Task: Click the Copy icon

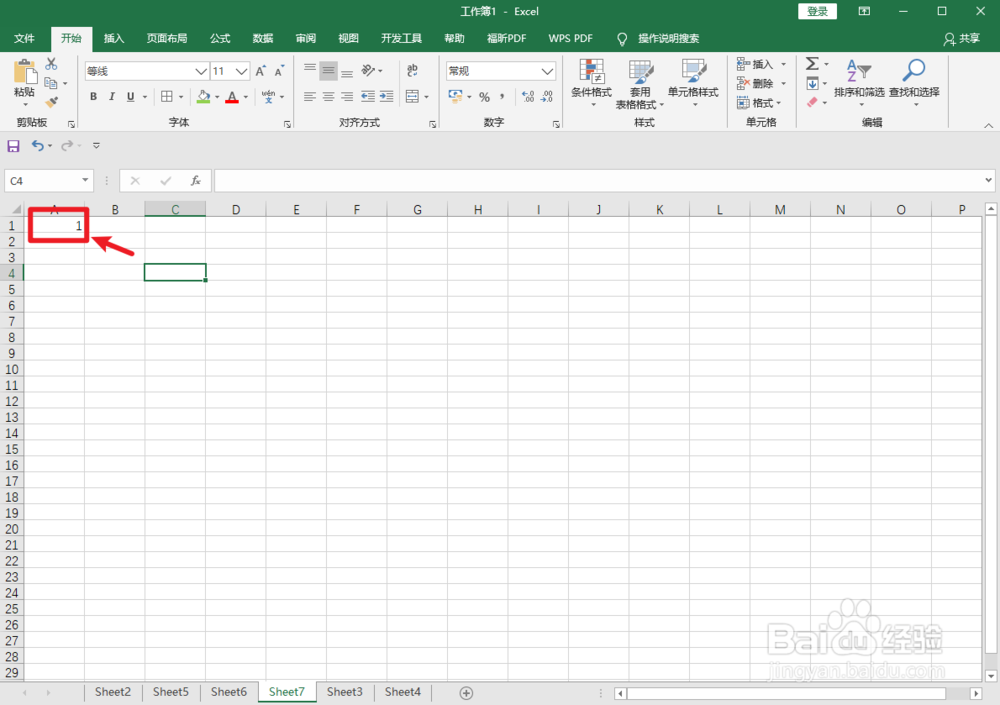Action: (51, 83)
